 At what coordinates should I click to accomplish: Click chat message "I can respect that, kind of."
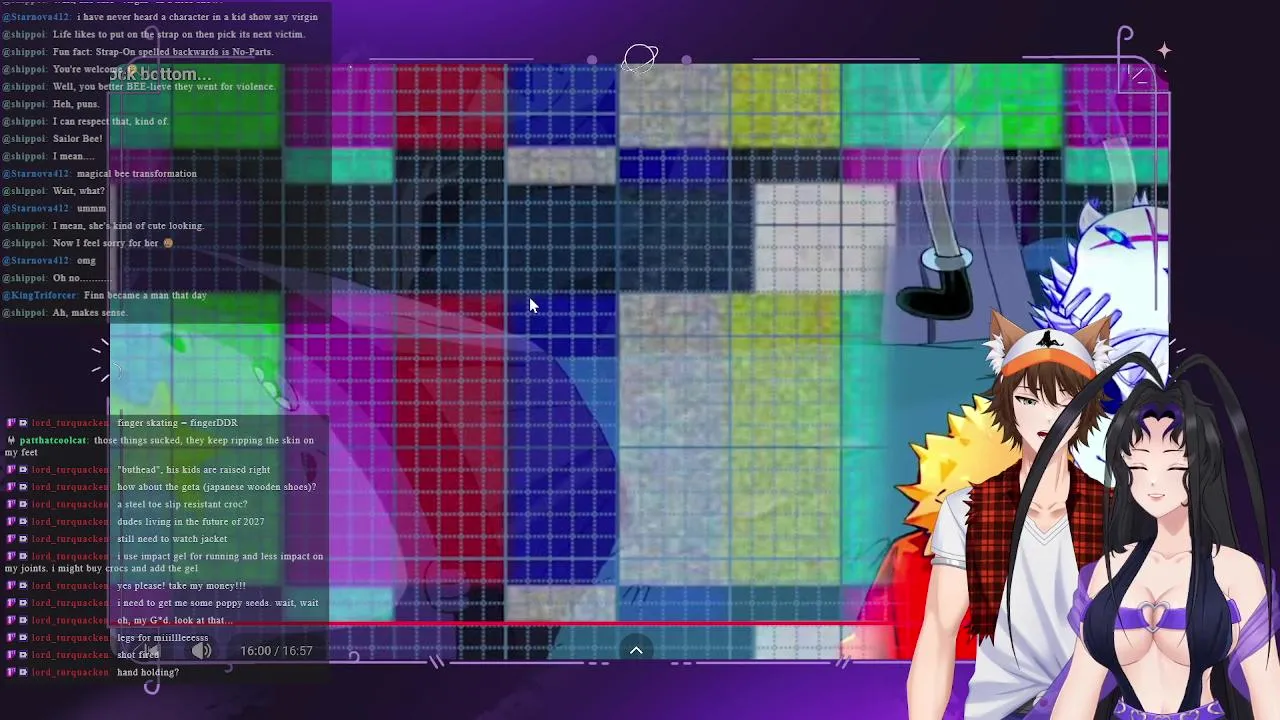pyautogui.click(x=111, y=121)
